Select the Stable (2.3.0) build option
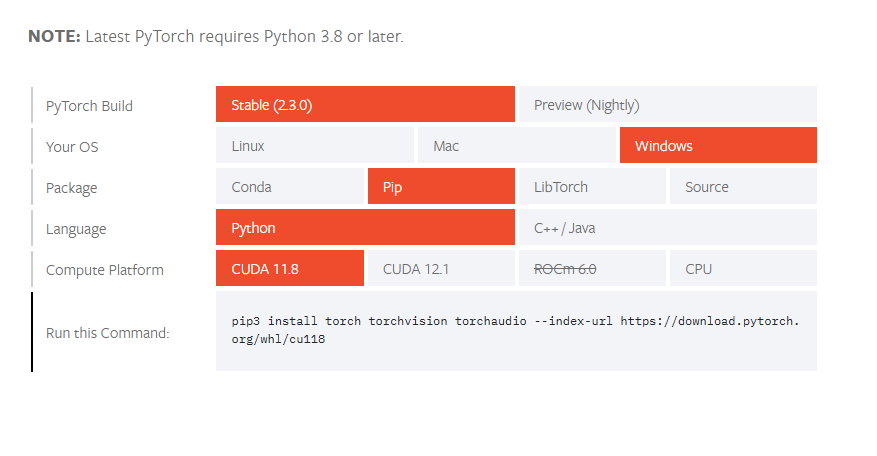877x456 pixels. coord(365,104)
